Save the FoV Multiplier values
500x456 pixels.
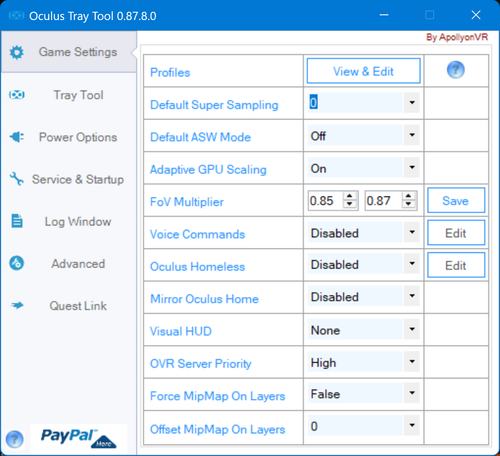click(456, 200)
